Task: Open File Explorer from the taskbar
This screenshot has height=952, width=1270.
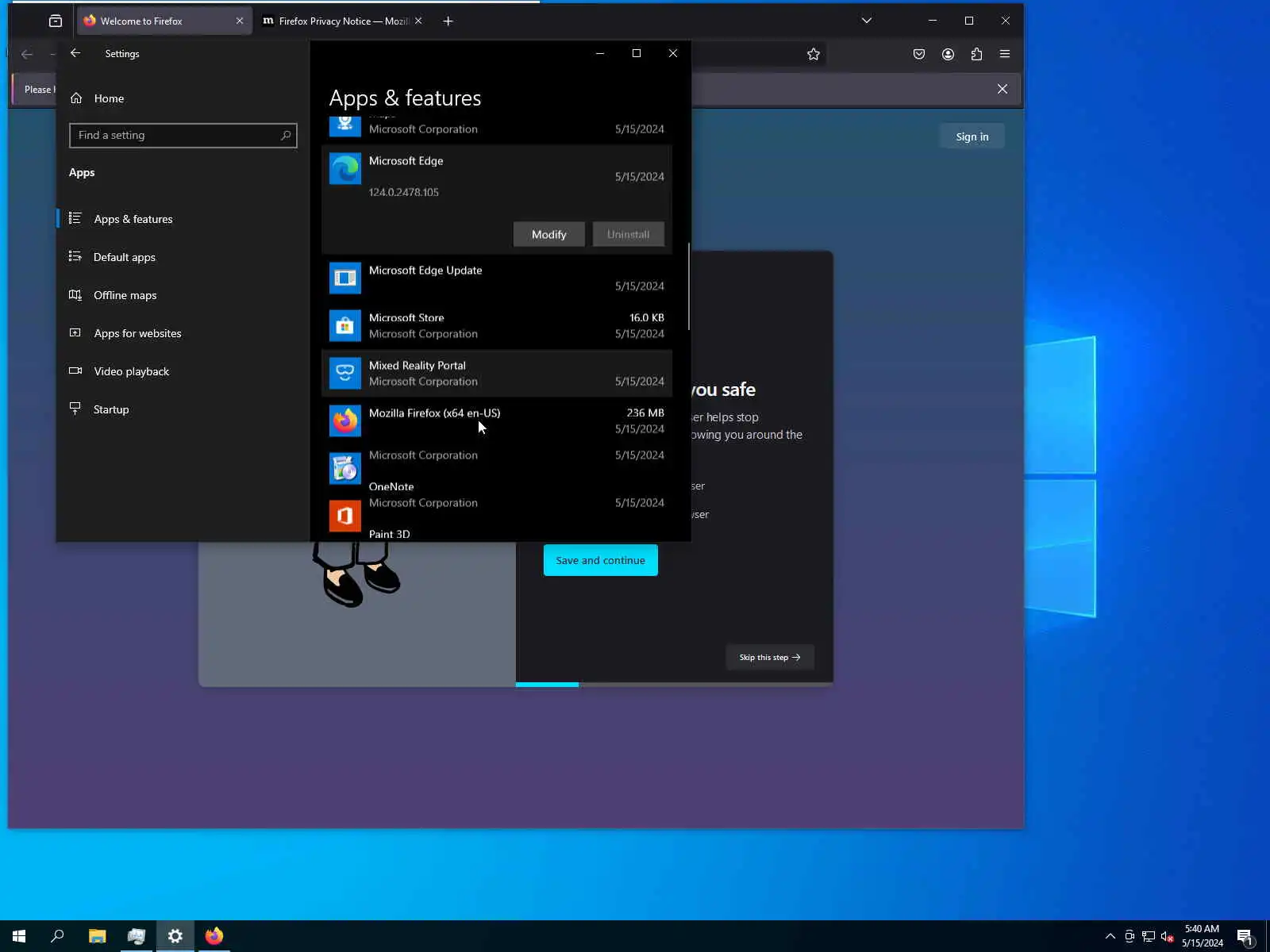Action: (97, 936)
